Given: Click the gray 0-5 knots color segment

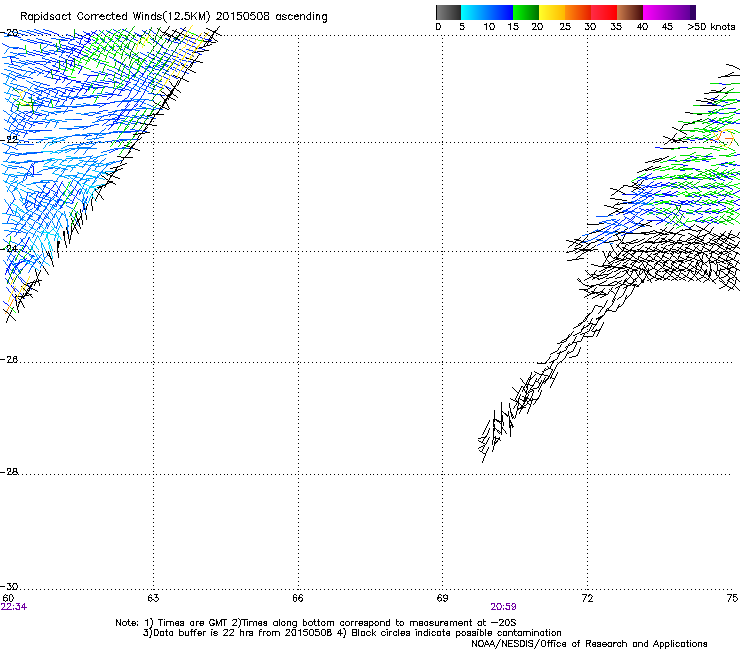Looking at the screenshot, I should click(448, 12).
